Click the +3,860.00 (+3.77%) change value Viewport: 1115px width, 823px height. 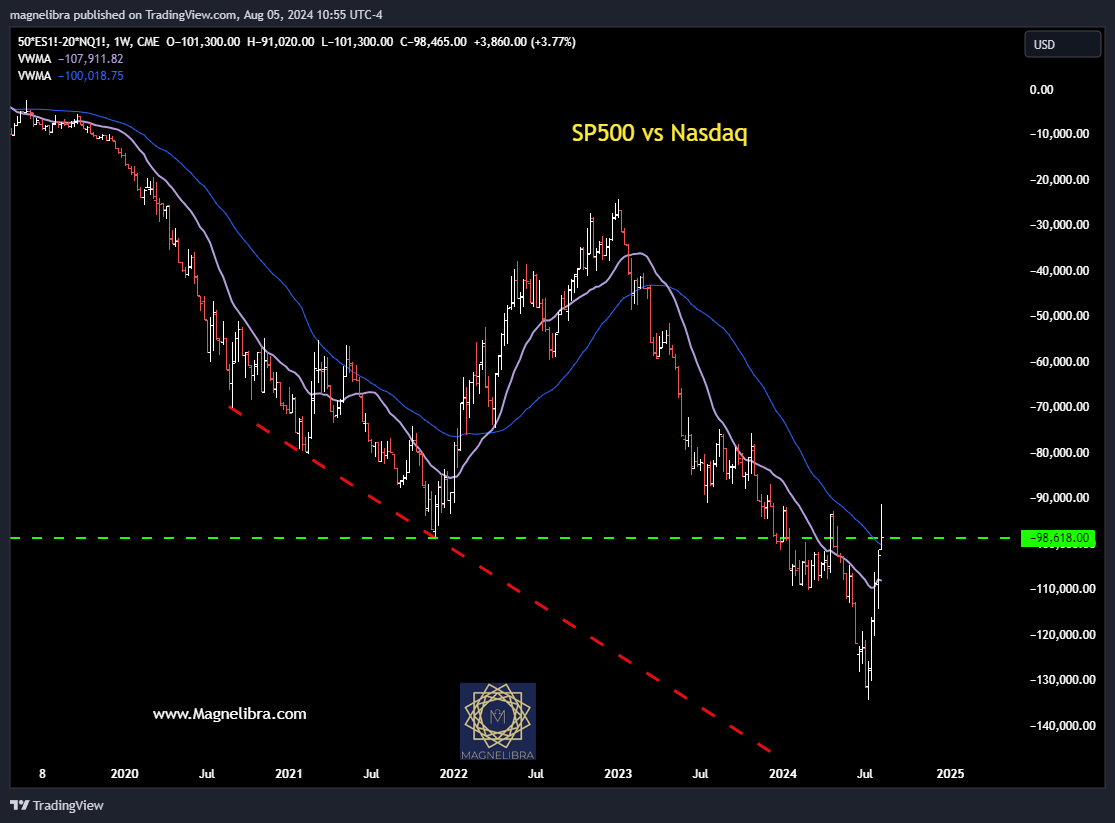point(525,42)
